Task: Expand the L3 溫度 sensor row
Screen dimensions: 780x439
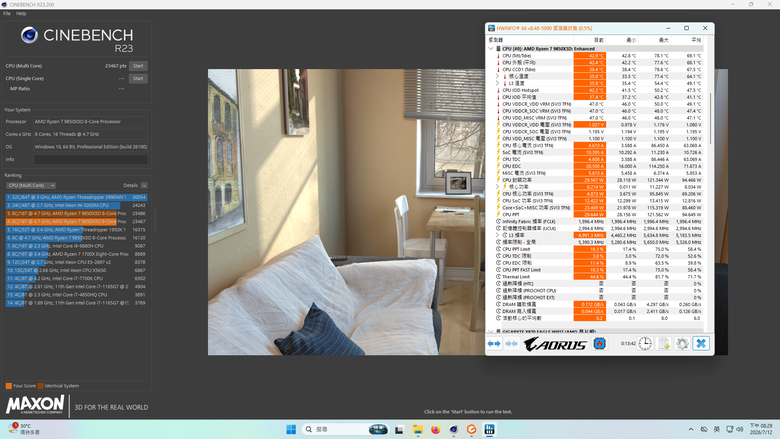Action: [x=497, y=84]
